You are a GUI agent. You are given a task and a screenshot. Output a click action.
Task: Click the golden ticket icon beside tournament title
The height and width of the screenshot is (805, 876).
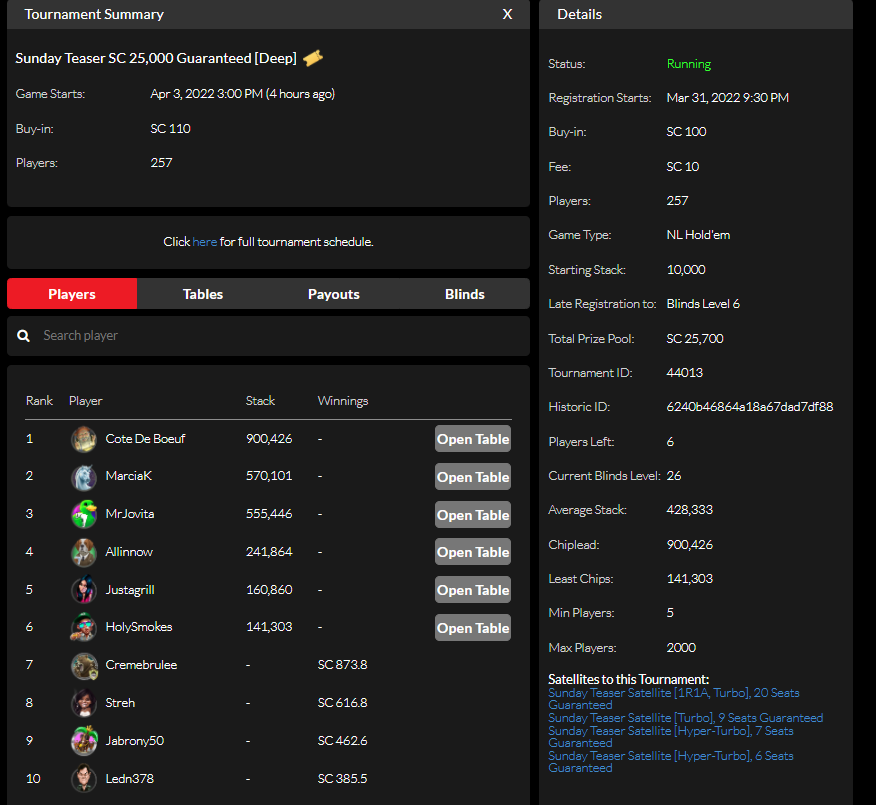click(313, 58)
